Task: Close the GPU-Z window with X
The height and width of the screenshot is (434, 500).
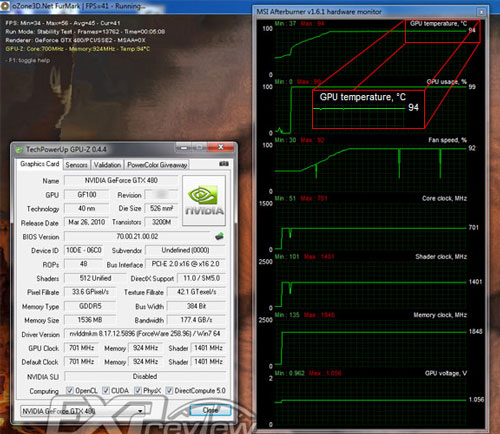Action: pos(221,147)
